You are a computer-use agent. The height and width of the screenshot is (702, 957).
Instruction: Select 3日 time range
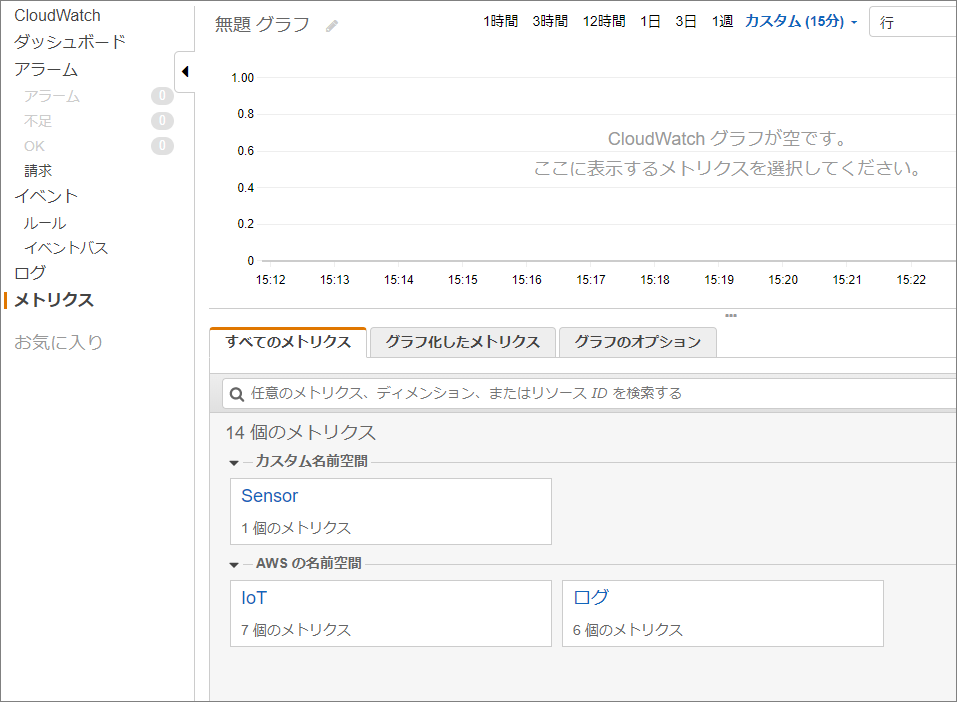tap(686, 21)
